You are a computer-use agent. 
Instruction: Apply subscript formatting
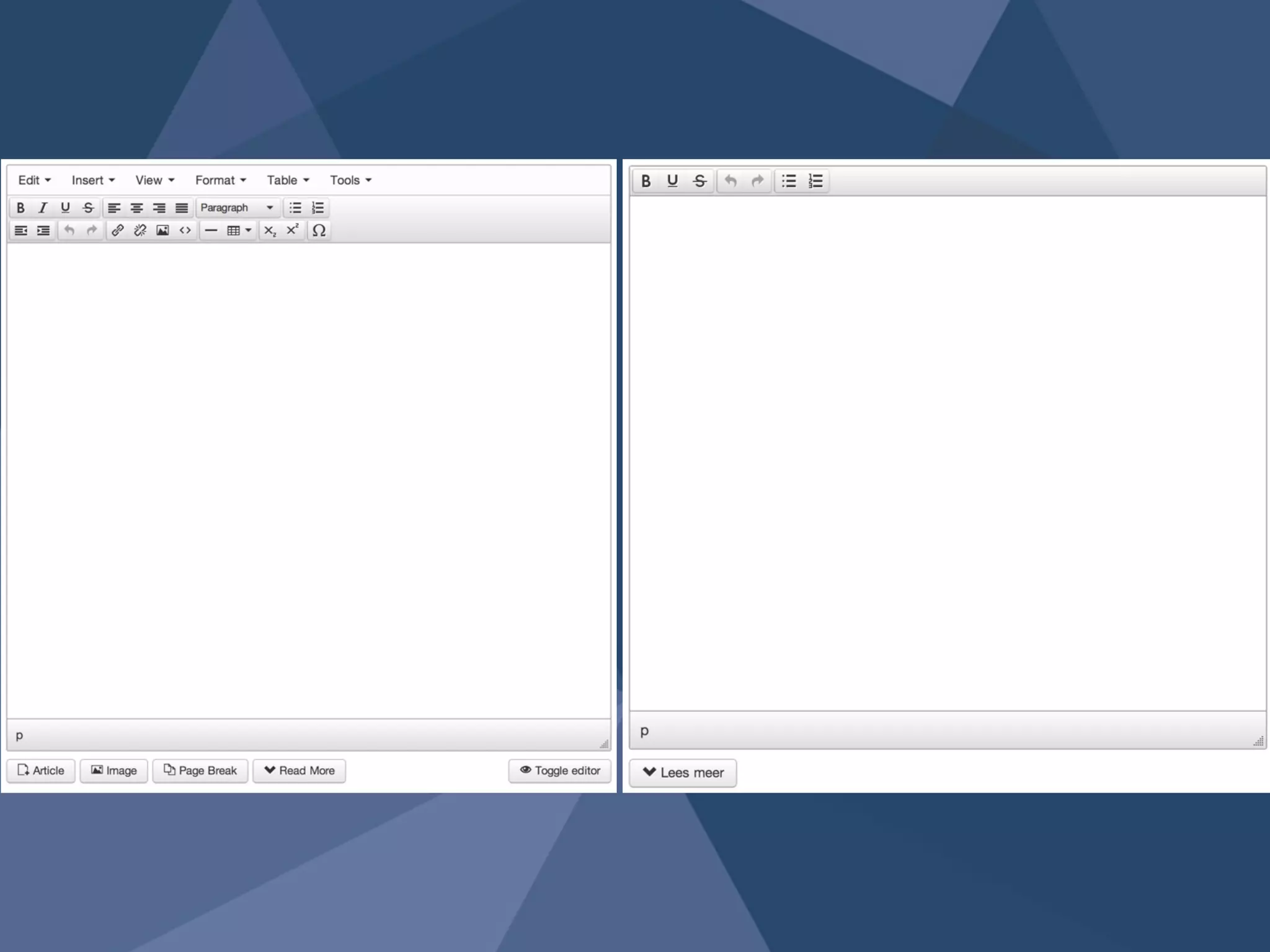[270, 231]
